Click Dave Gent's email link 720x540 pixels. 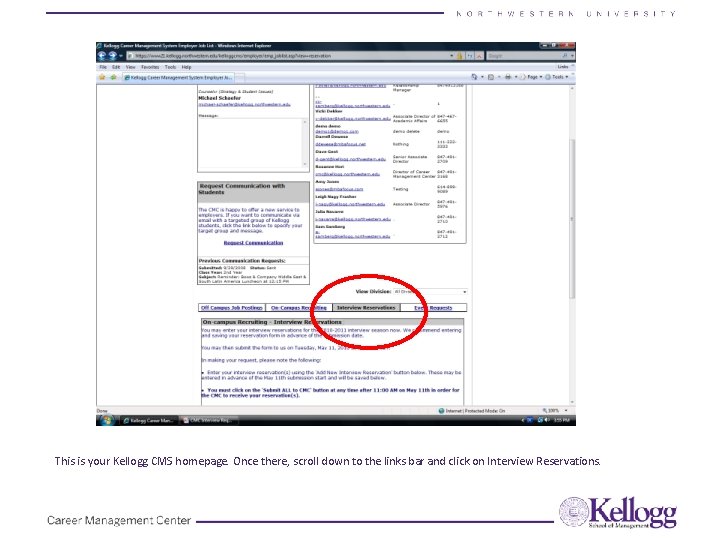(350, 159)
